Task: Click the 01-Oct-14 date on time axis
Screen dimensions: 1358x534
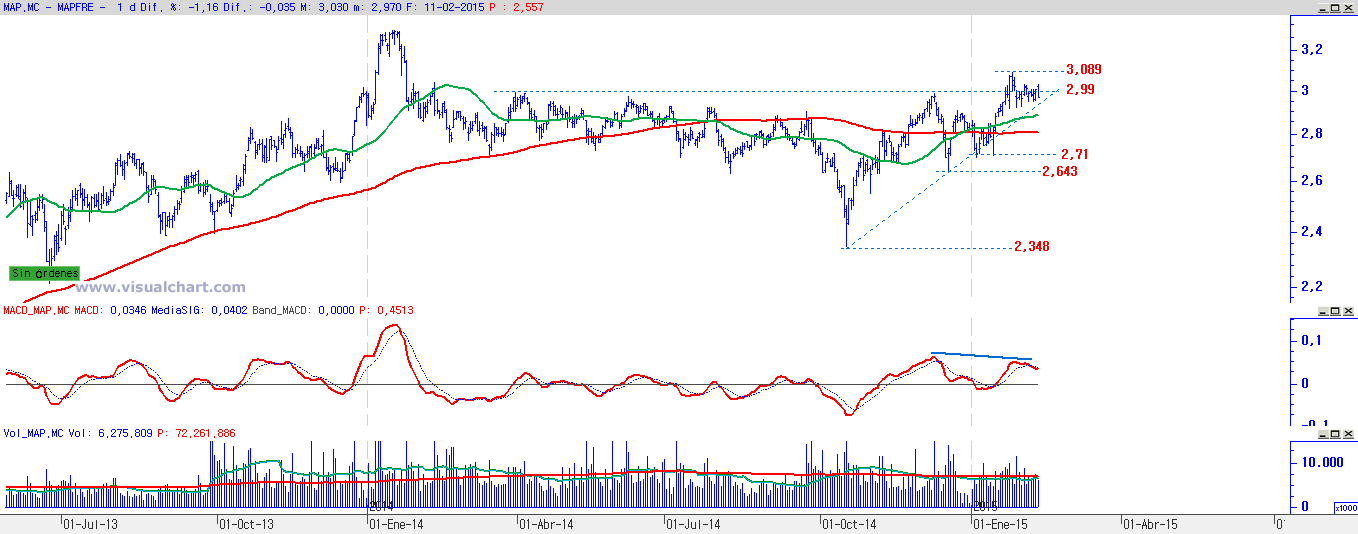Action: click(x=850, y=523)
